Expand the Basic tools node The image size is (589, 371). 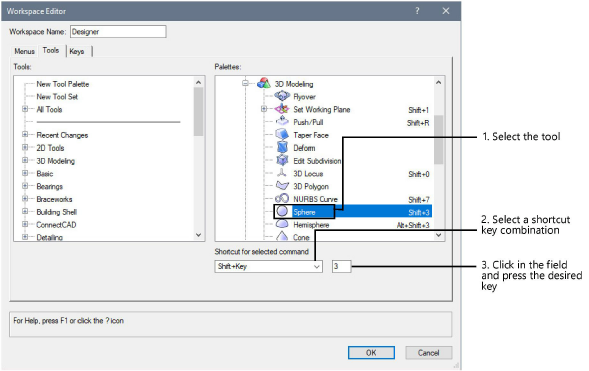25,173
